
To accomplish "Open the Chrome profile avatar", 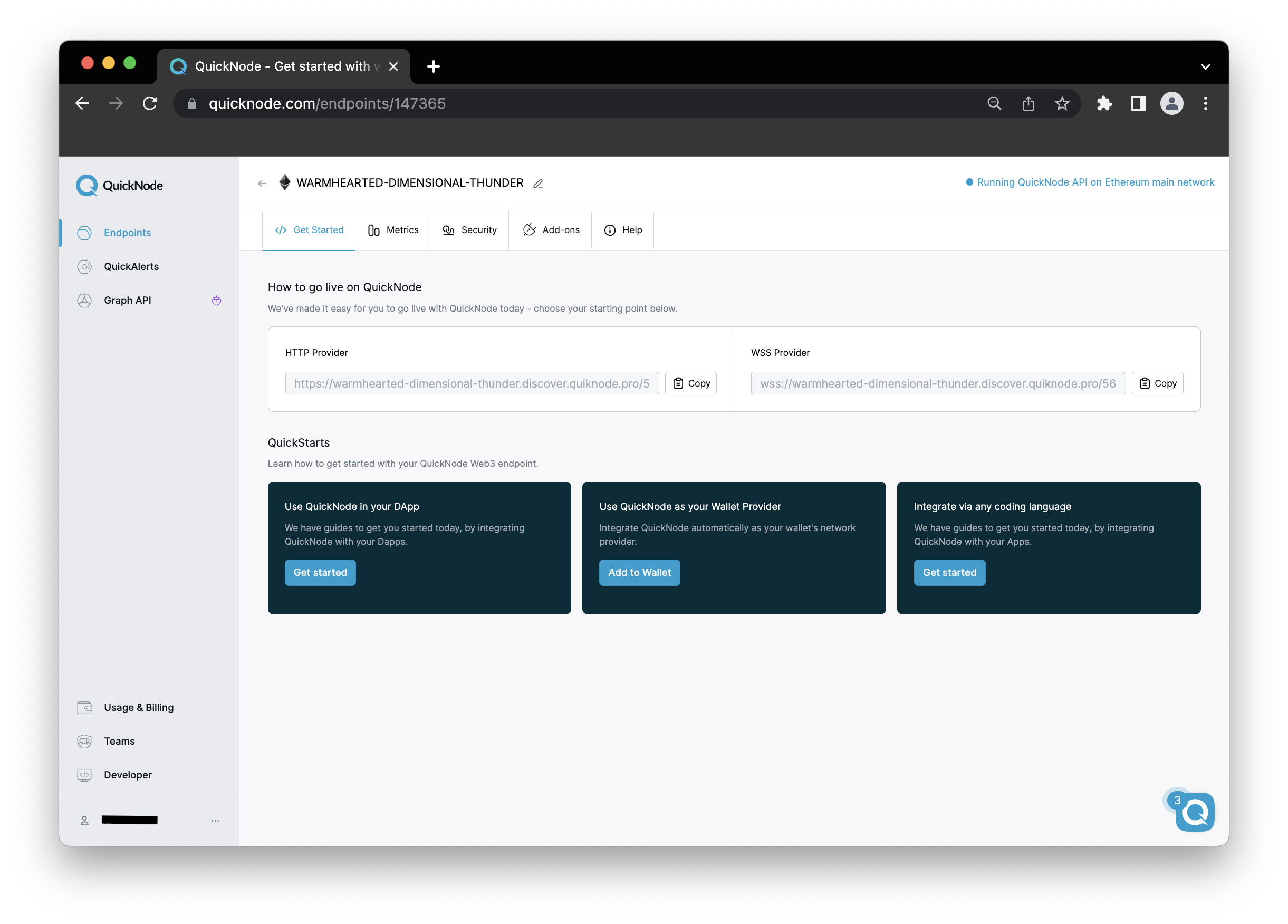I will click(1171, 103).
